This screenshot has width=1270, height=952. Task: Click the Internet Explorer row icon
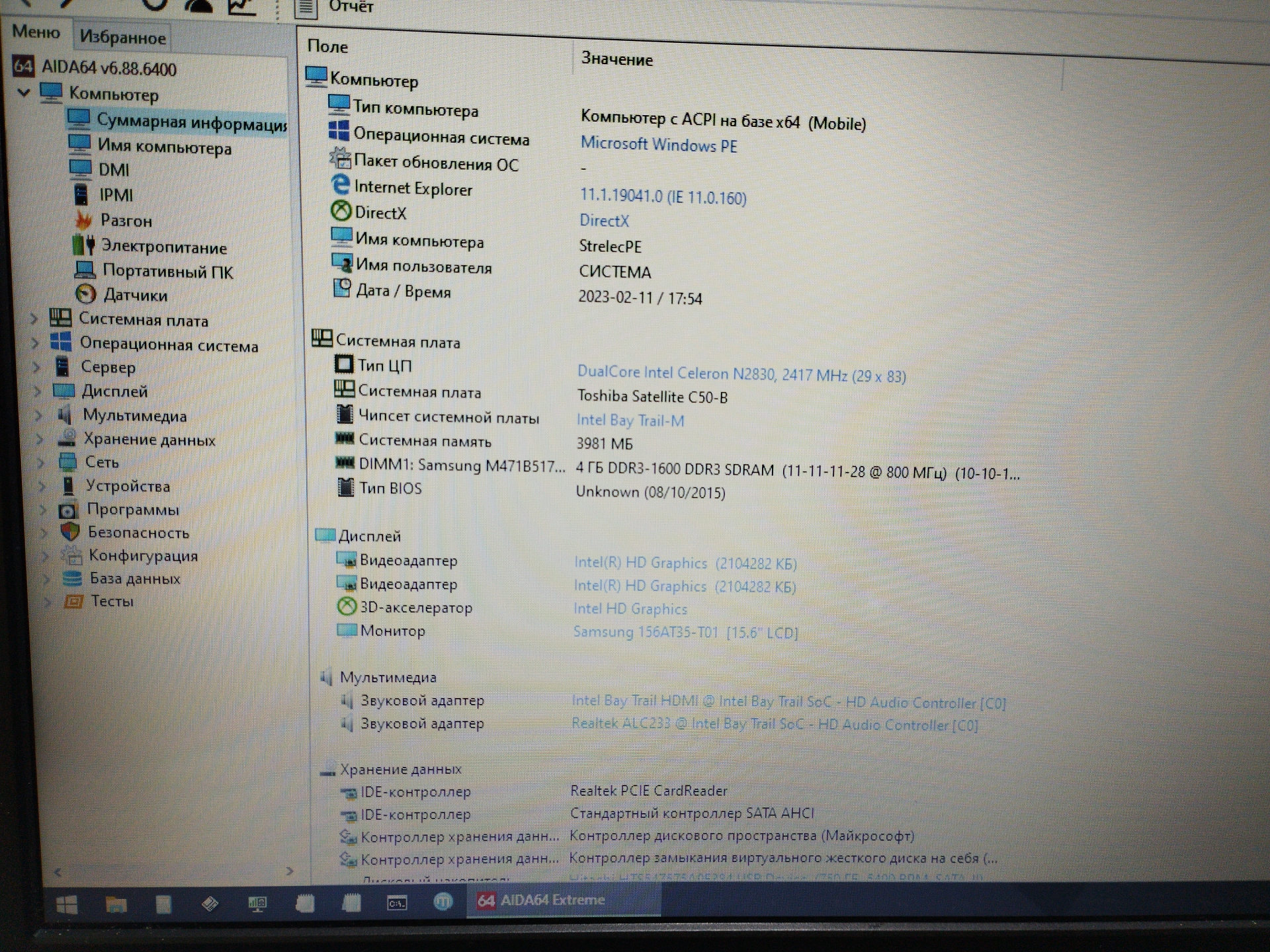340,185
